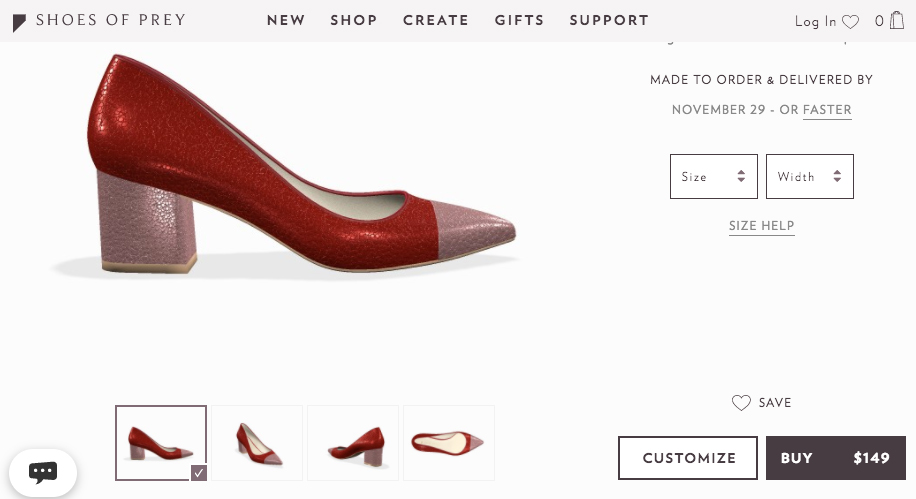Click the Shoes of Prey logo icon
Viewport: 916px width, 499px height.
pos(20,21)
